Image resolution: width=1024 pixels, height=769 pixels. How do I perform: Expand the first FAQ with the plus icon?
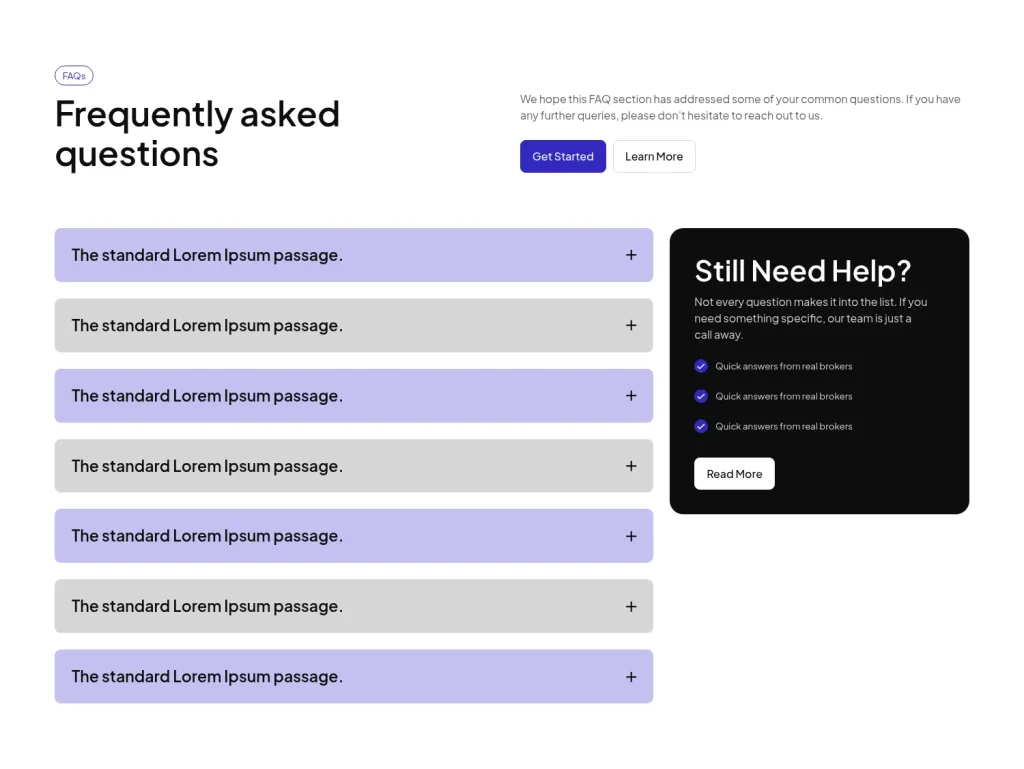point(631,255)
